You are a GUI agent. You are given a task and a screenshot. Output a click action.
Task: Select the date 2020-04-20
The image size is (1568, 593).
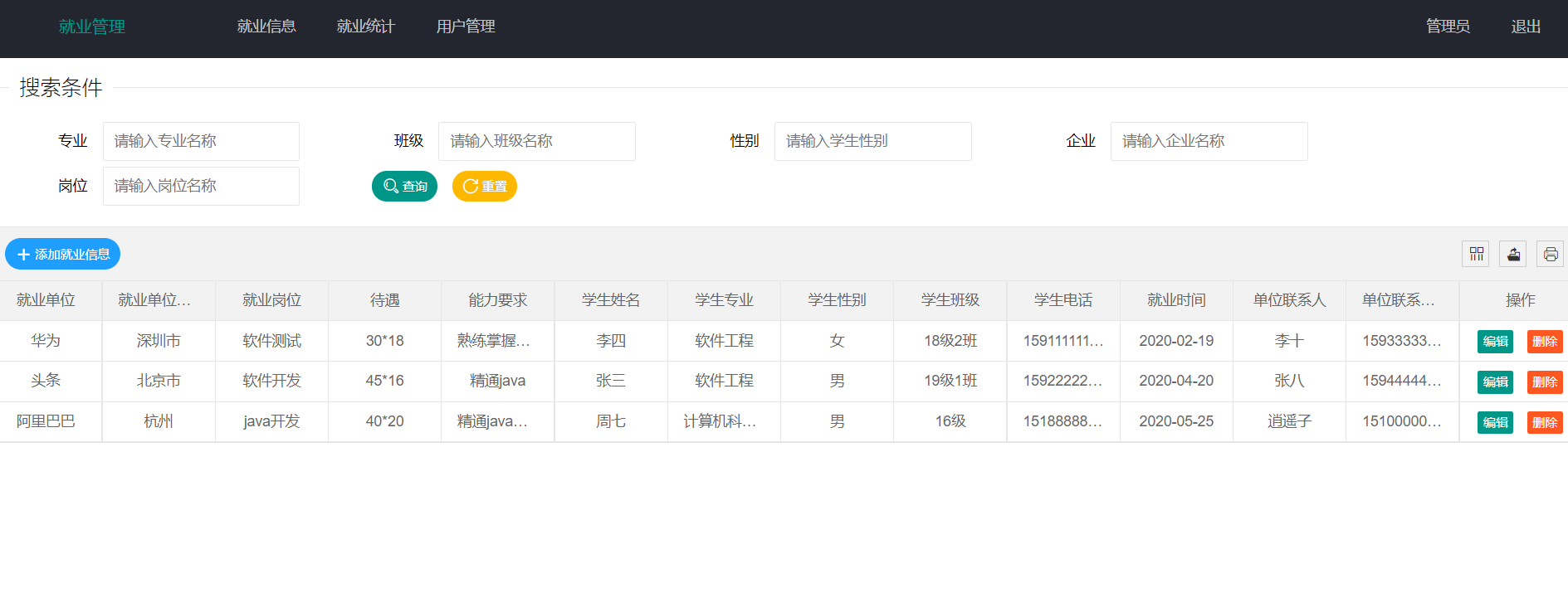pyautogui.click(x=1176, y=381)
